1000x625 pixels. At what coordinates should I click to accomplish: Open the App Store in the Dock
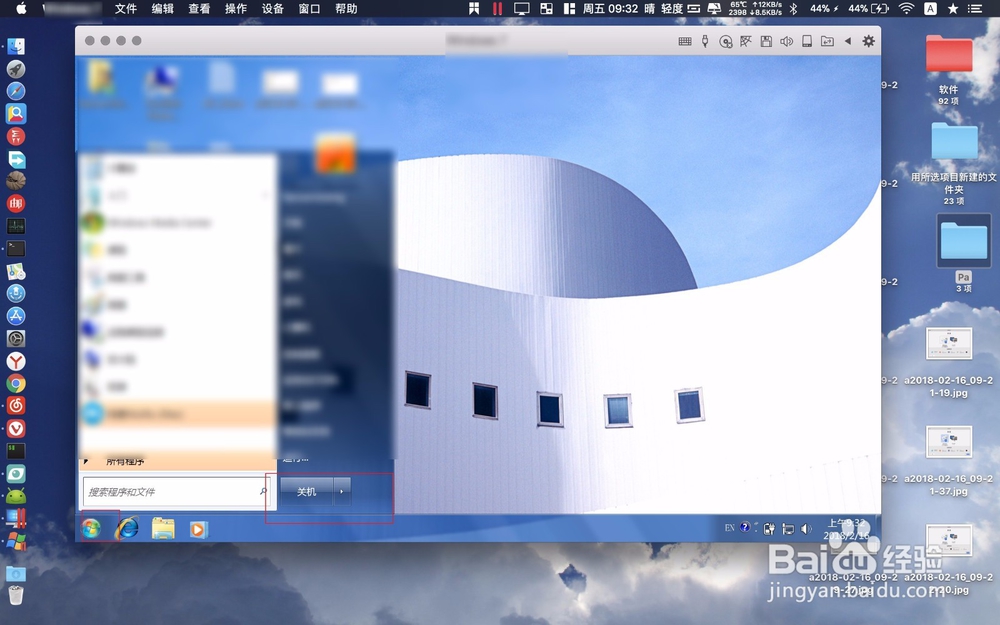16,316
